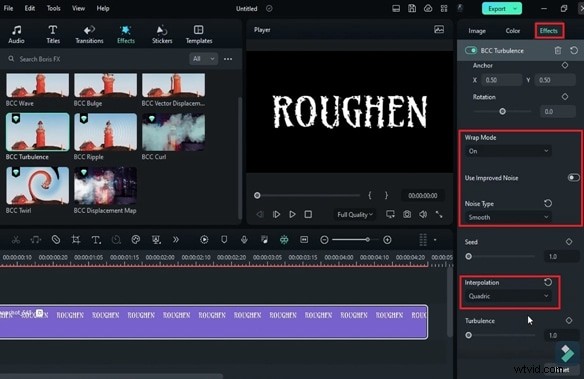Toggle the BCC Turbulence effect on/off
584x379 pixels.
[471, 50]
